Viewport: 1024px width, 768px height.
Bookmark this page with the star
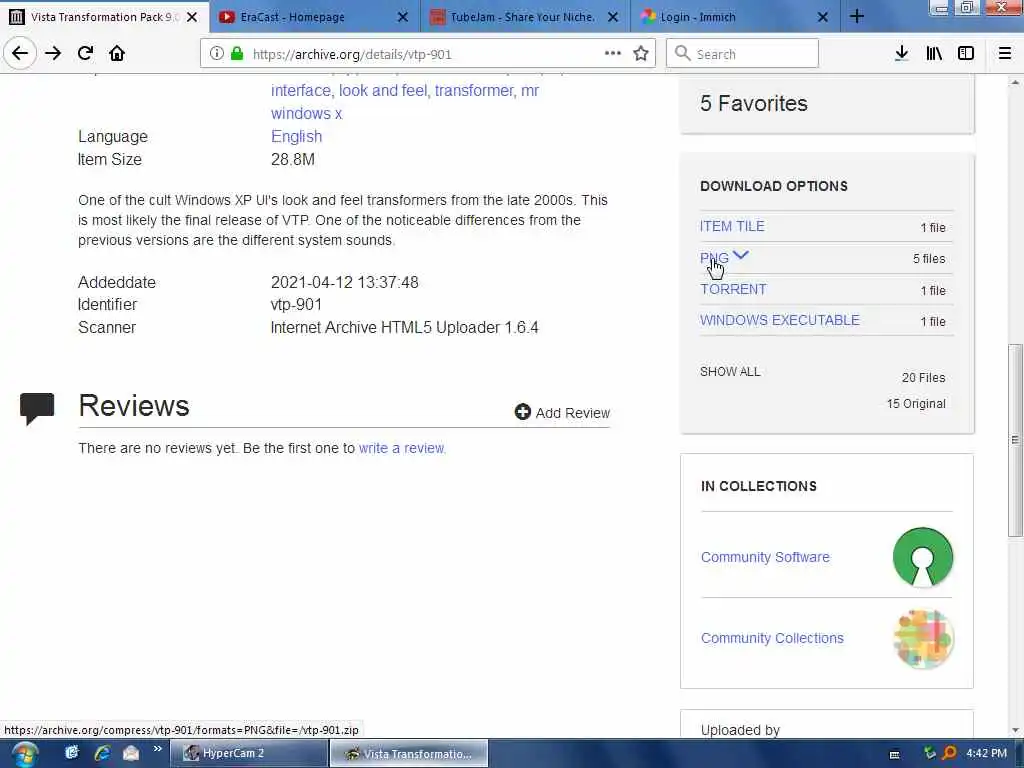[641, 54]
